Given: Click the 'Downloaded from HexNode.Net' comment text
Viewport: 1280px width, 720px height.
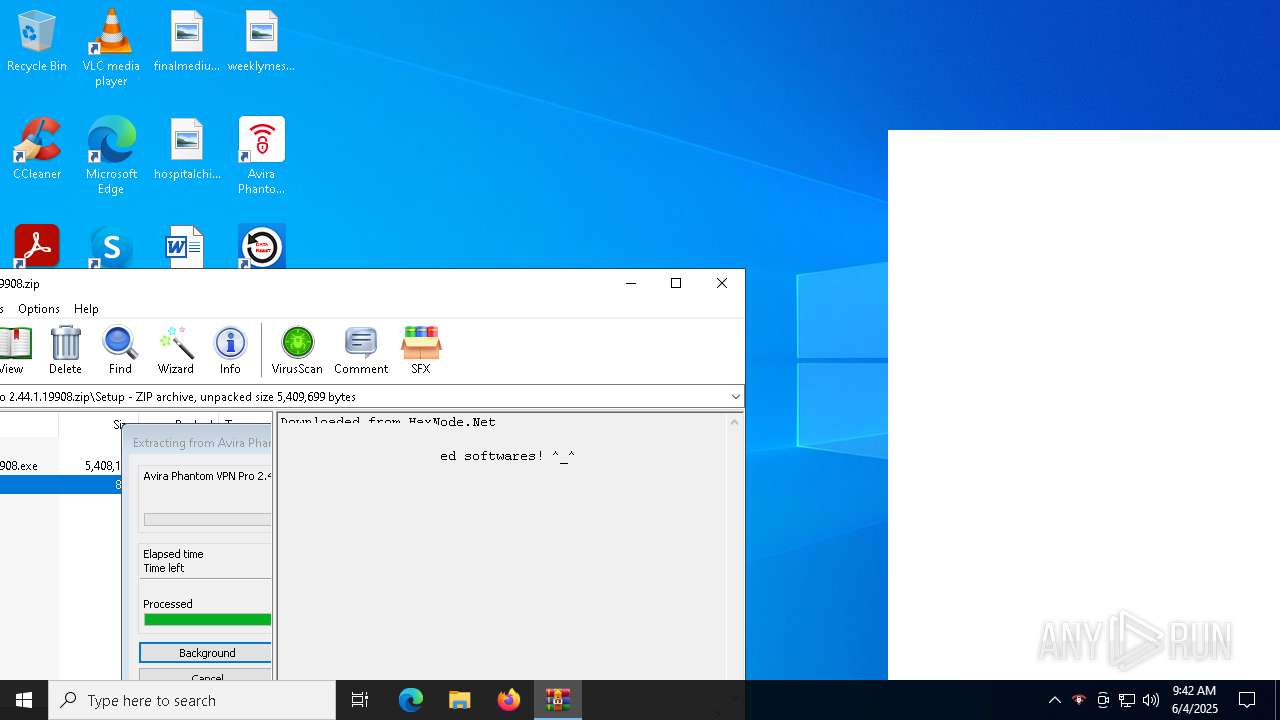Looking at the screenshot, I should pyautogui.click(x=388, y=421).
